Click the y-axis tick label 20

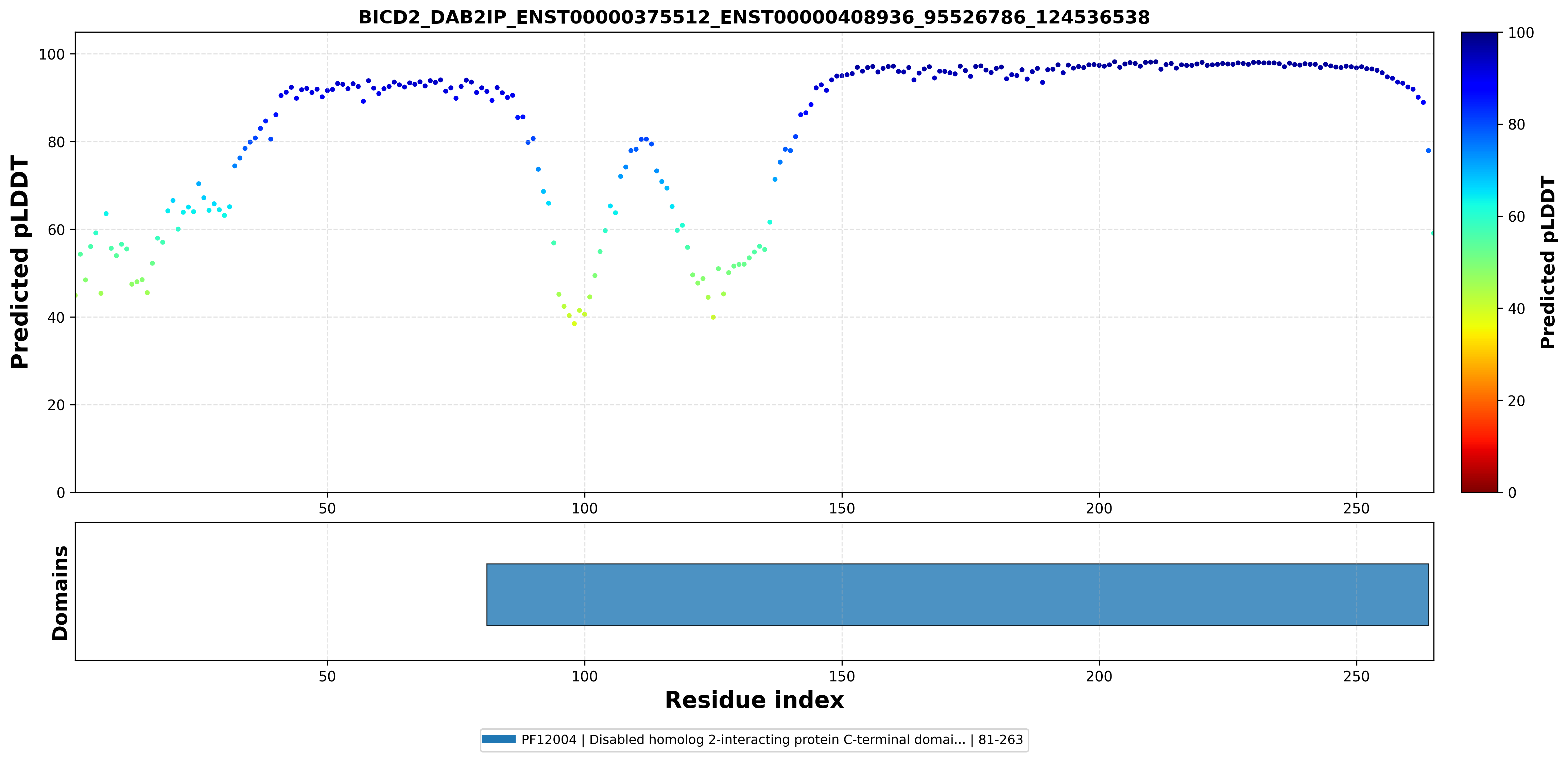coord(56,405)
